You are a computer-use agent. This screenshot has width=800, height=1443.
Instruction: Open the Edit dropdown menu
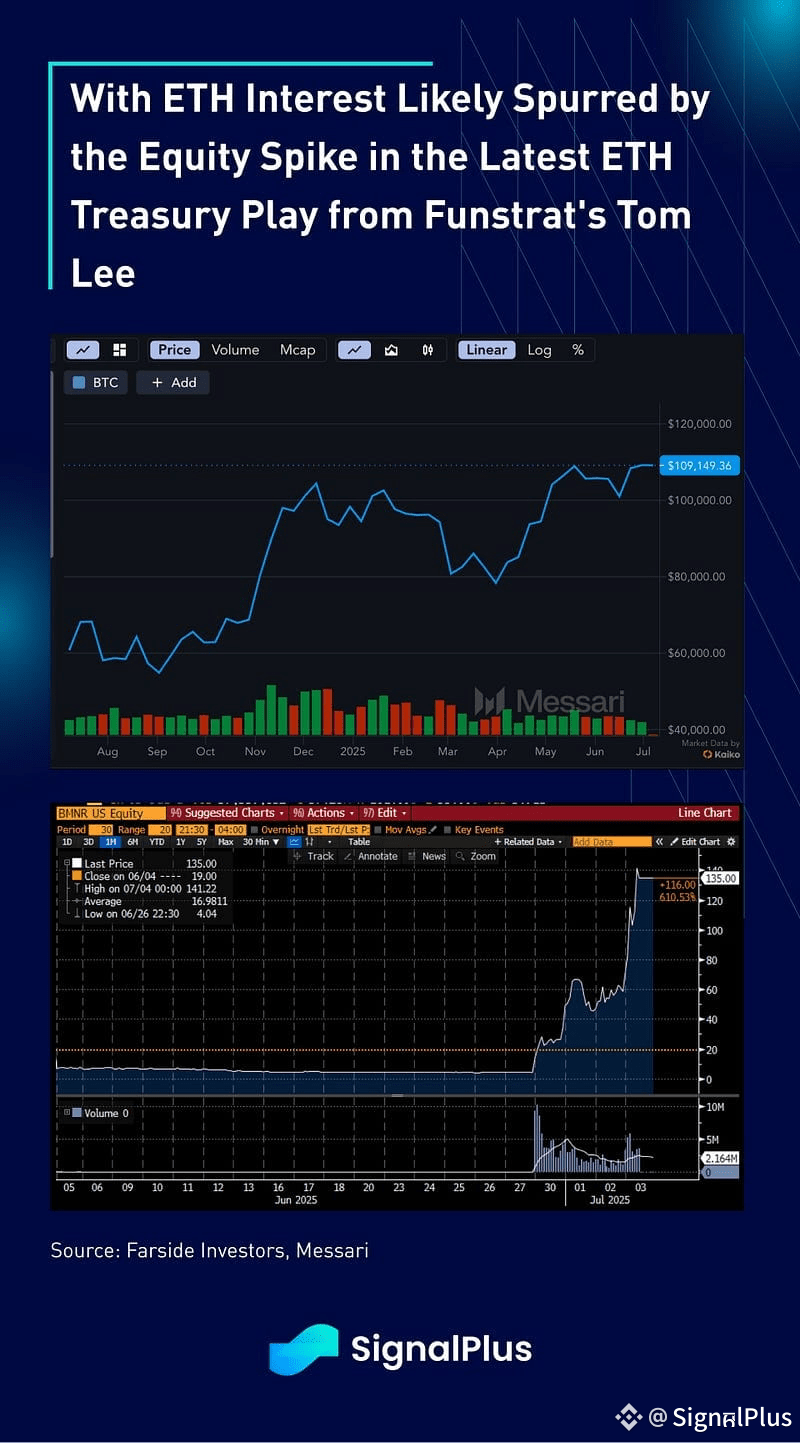coord(385,813)
